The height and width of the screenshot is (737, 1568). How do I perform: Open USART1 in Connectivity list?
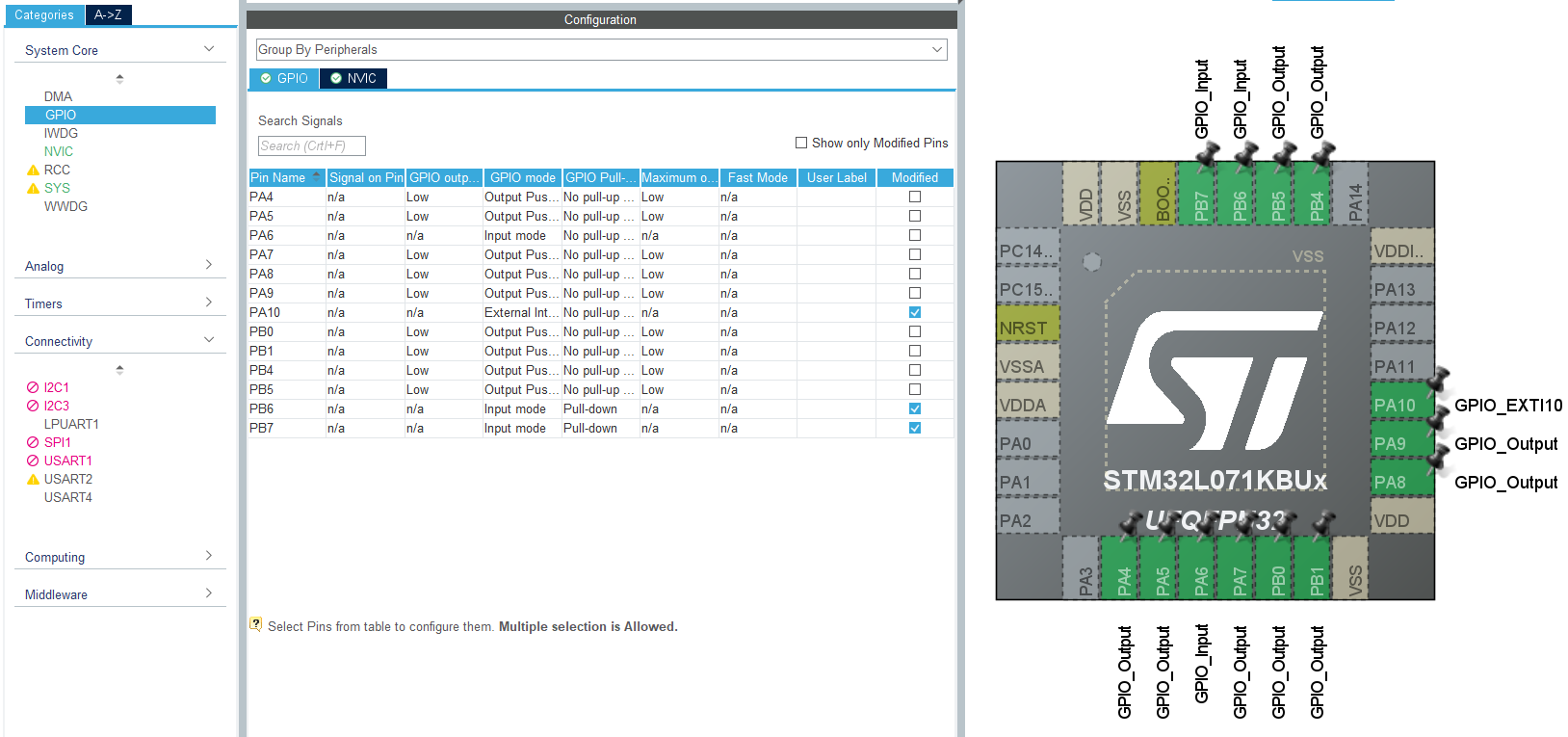tap(67, 461)
